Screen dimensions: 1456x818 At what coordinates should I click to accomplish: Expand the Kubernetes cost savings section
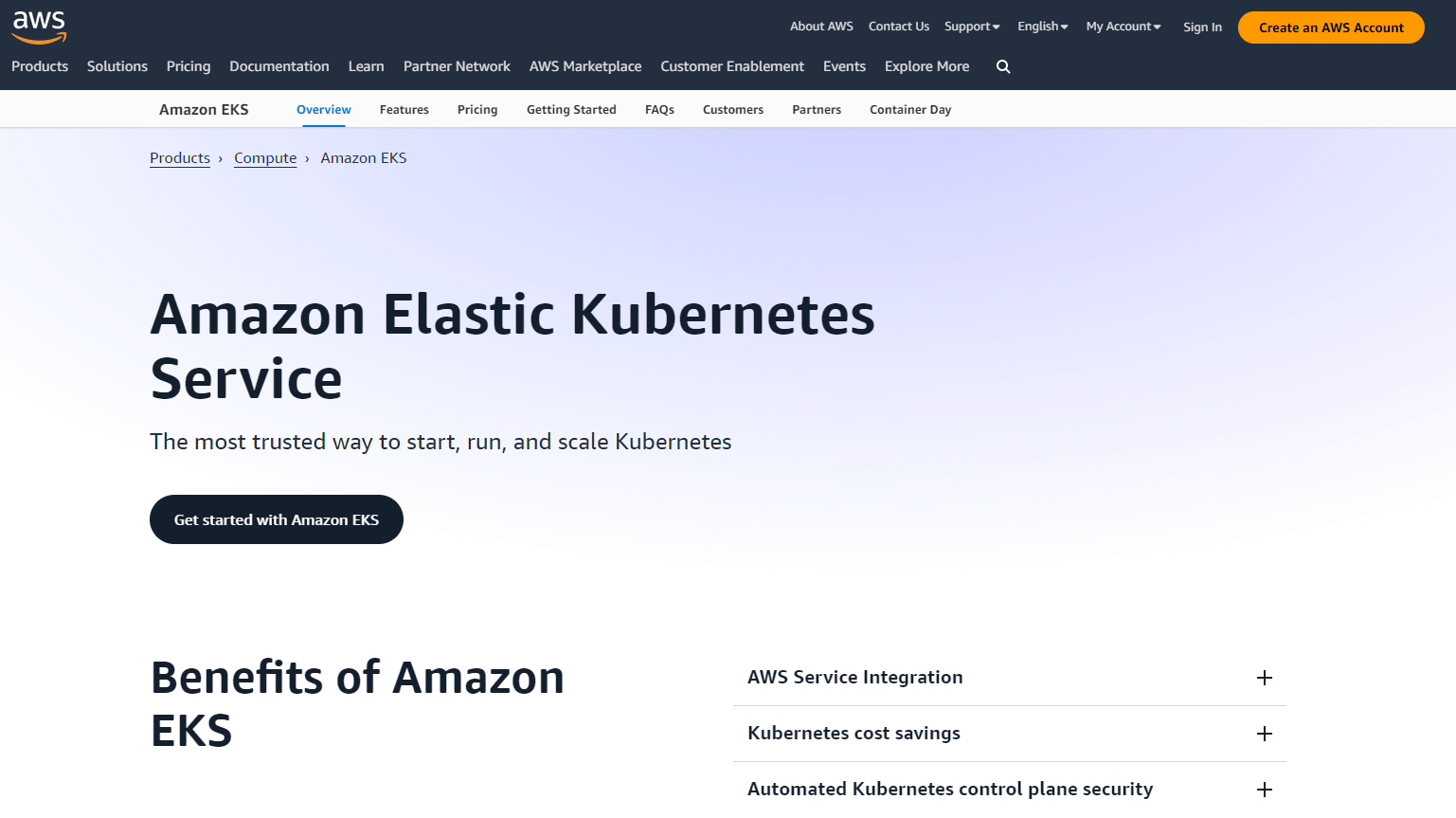854,734
